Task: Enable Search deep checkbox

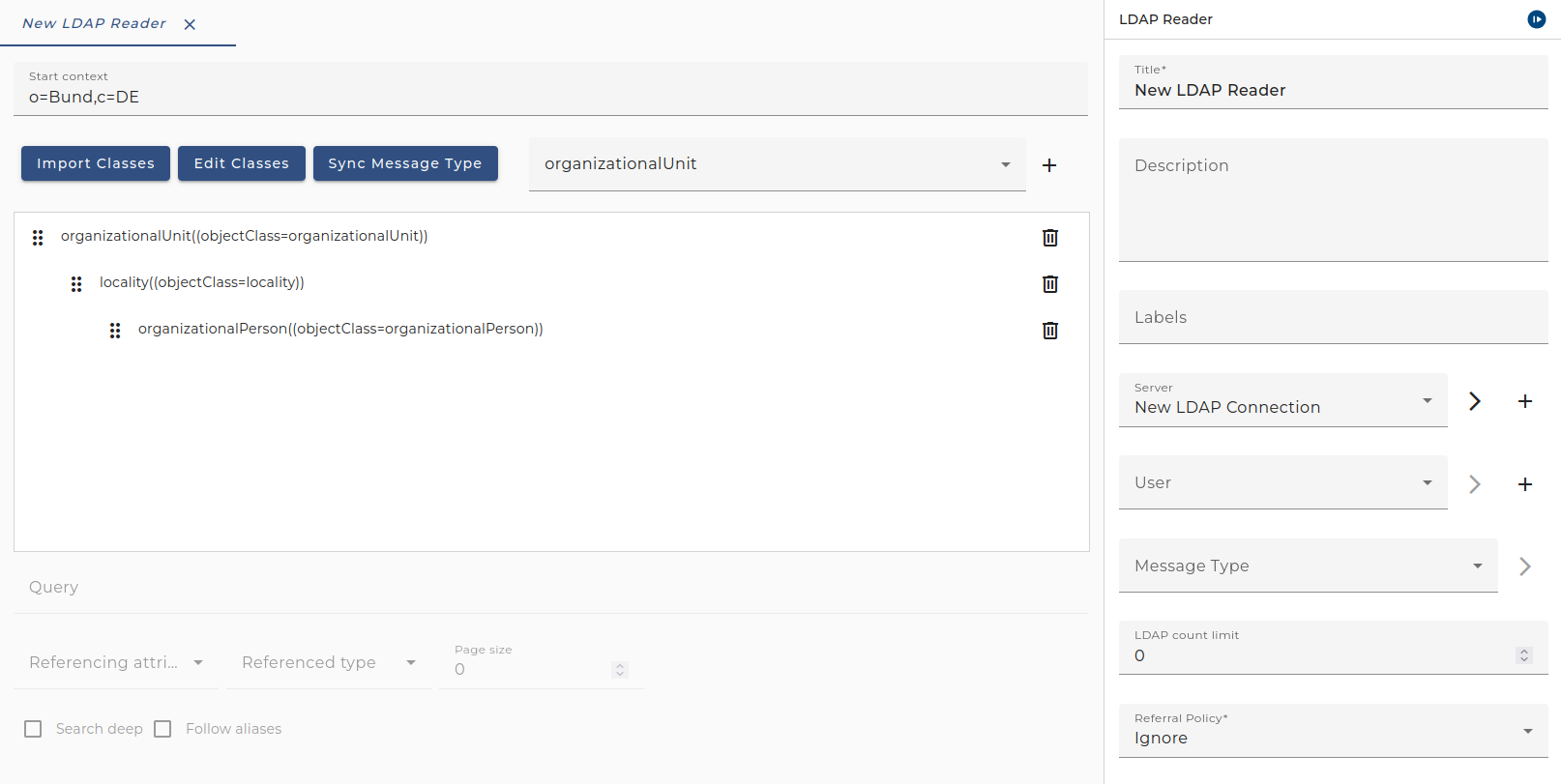Action: click(x=33, y=729)
